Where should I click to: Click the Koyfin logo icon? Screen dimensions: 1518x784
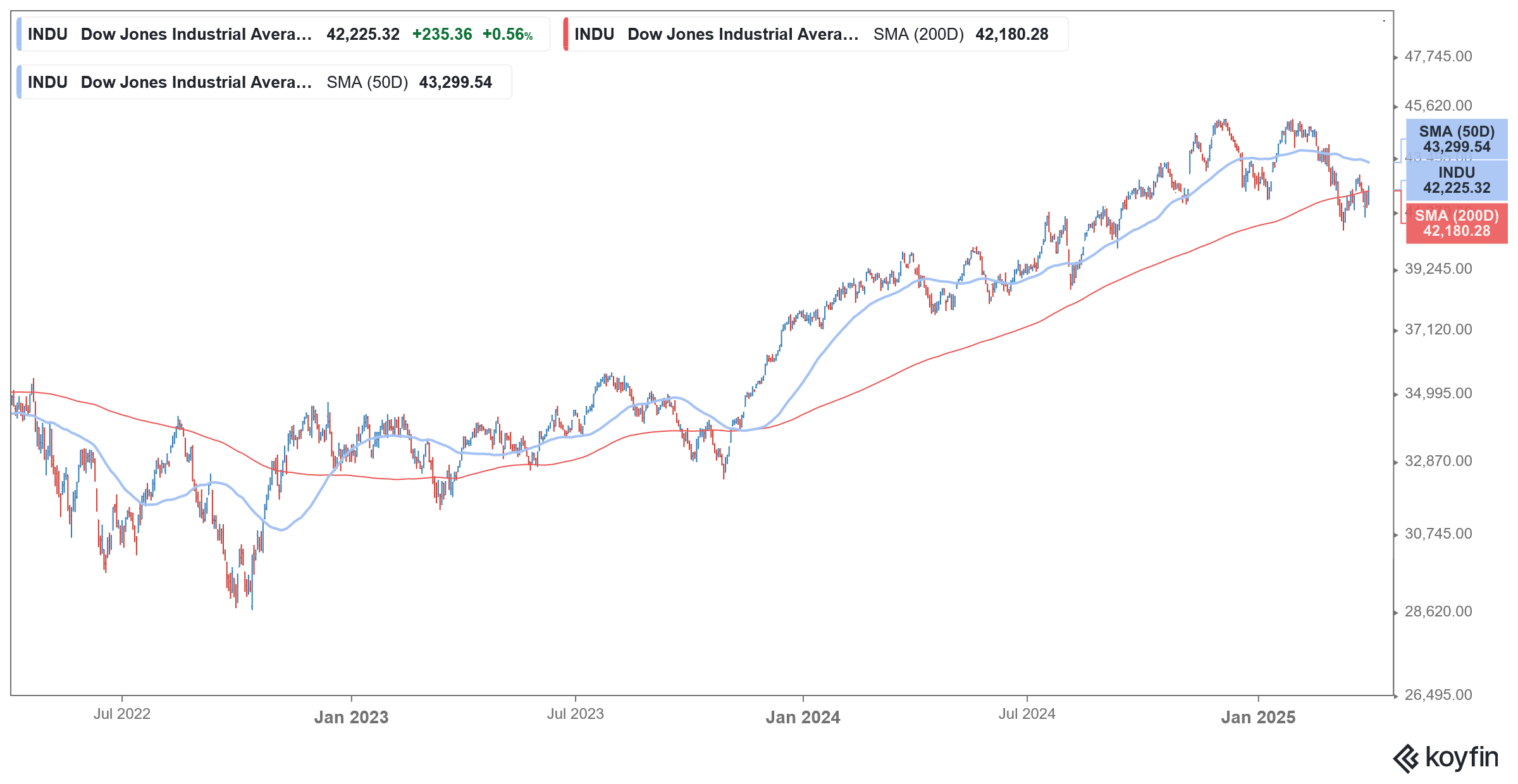click(1406, 759)
